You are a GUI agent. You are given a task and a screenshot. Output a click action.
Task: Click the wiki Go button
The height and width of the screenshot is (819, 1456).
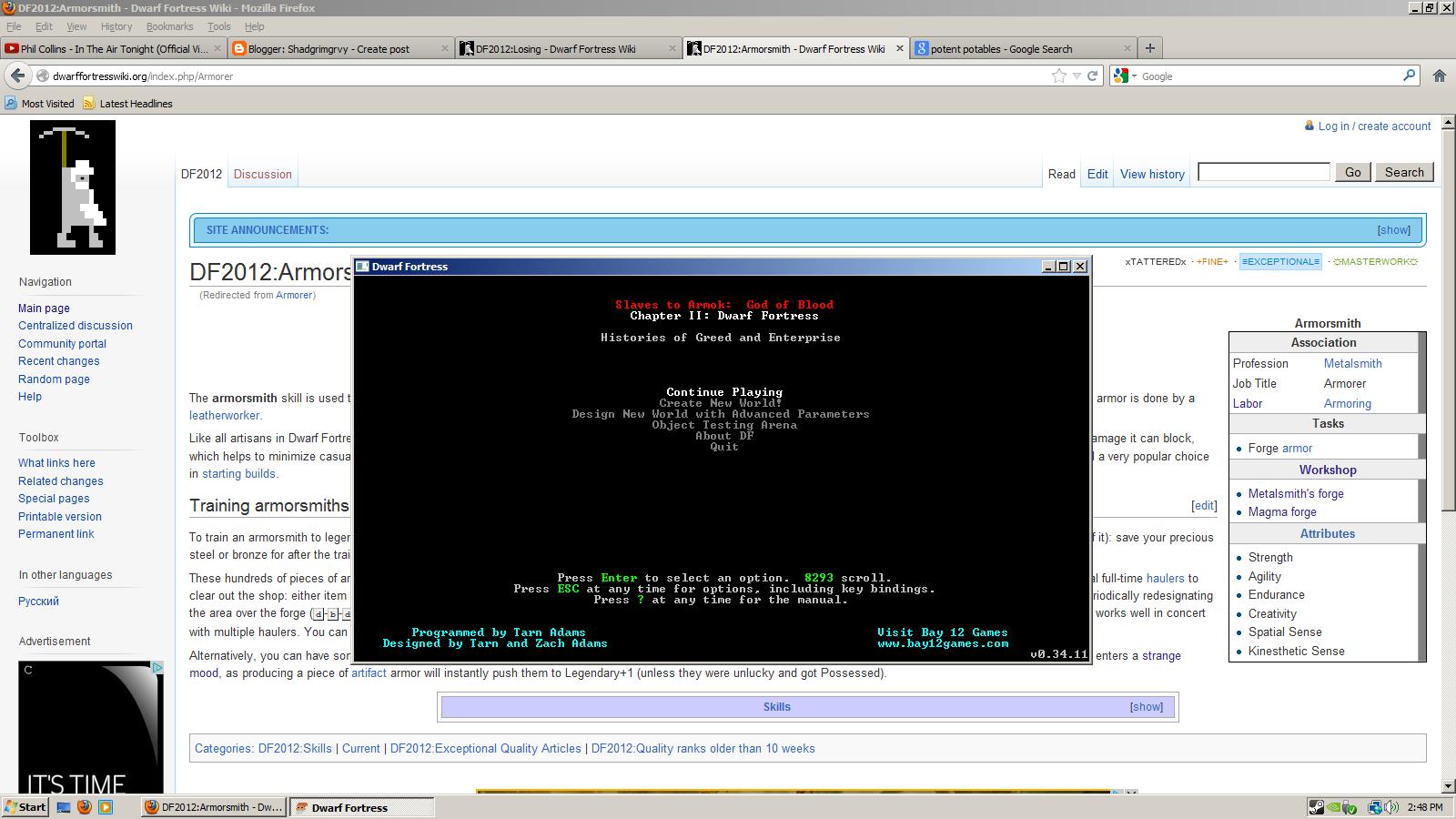[x=1353, y=172]
